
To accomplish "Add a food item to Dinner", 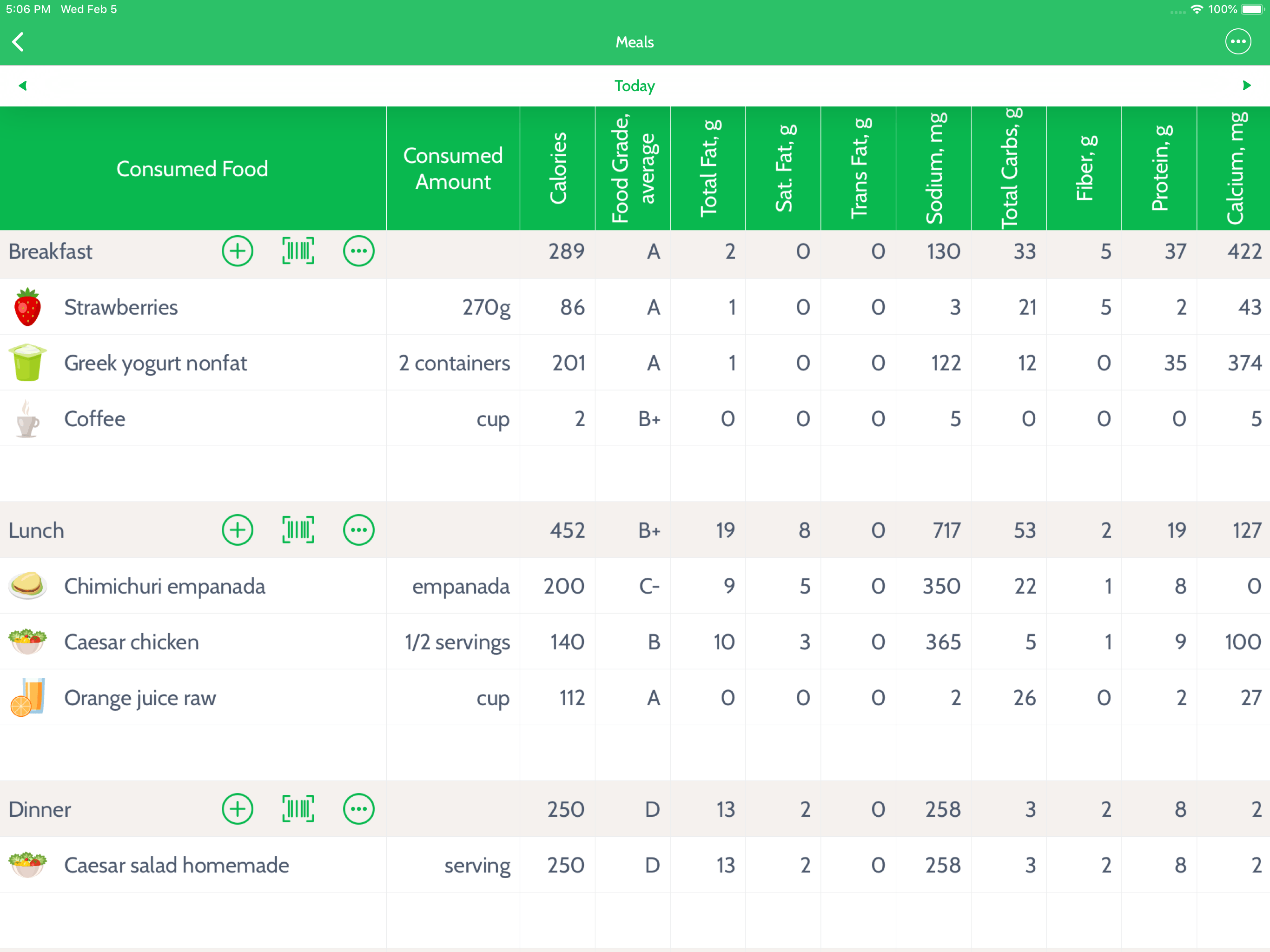I will (237, 809).
